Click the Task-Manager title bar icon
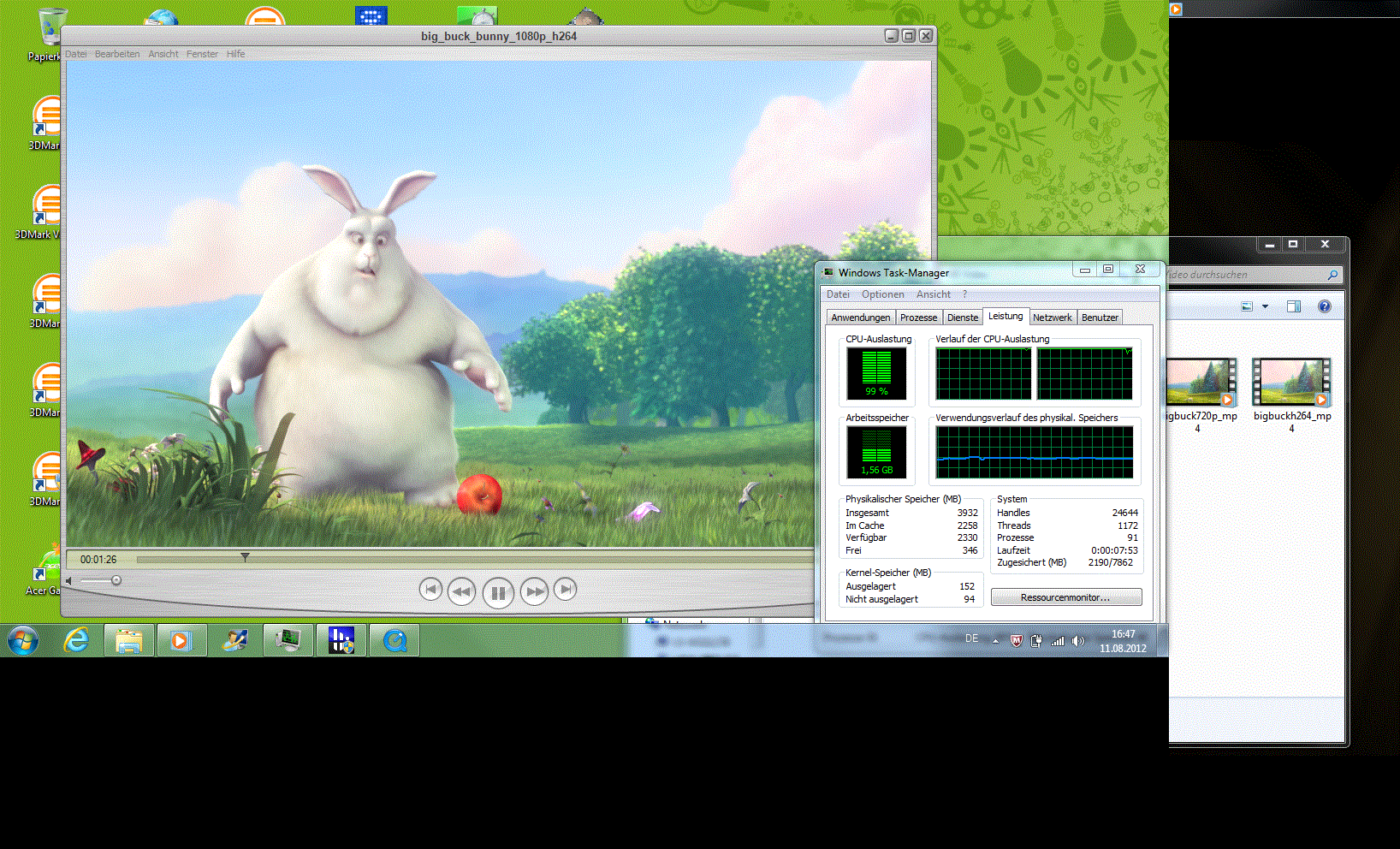The image size is (1400, 849). (x=828, y=272)
